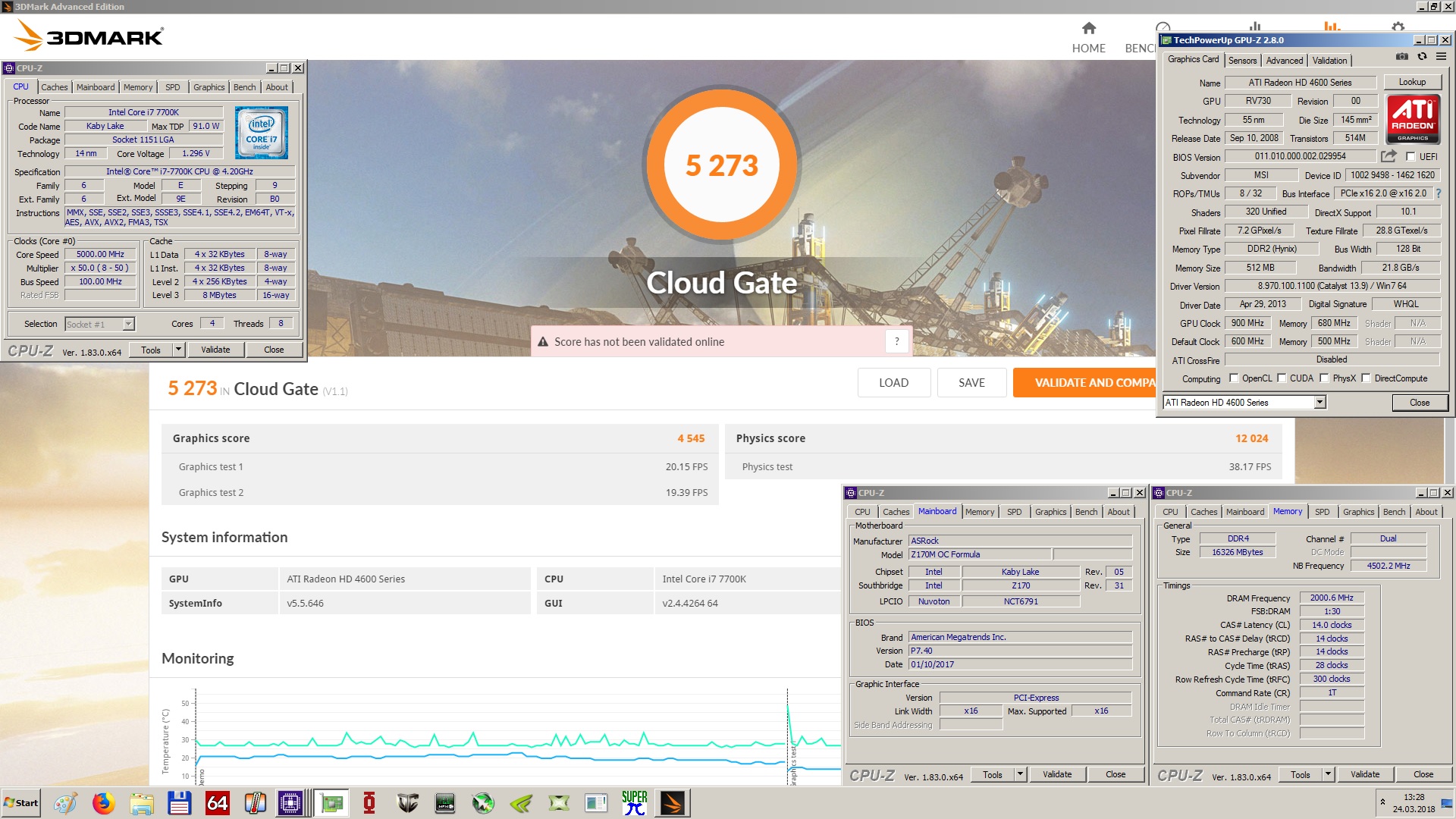The image size is (1456, 819).
Task: Click LOAD button in 3DMark
Action: tap(893, 383)
